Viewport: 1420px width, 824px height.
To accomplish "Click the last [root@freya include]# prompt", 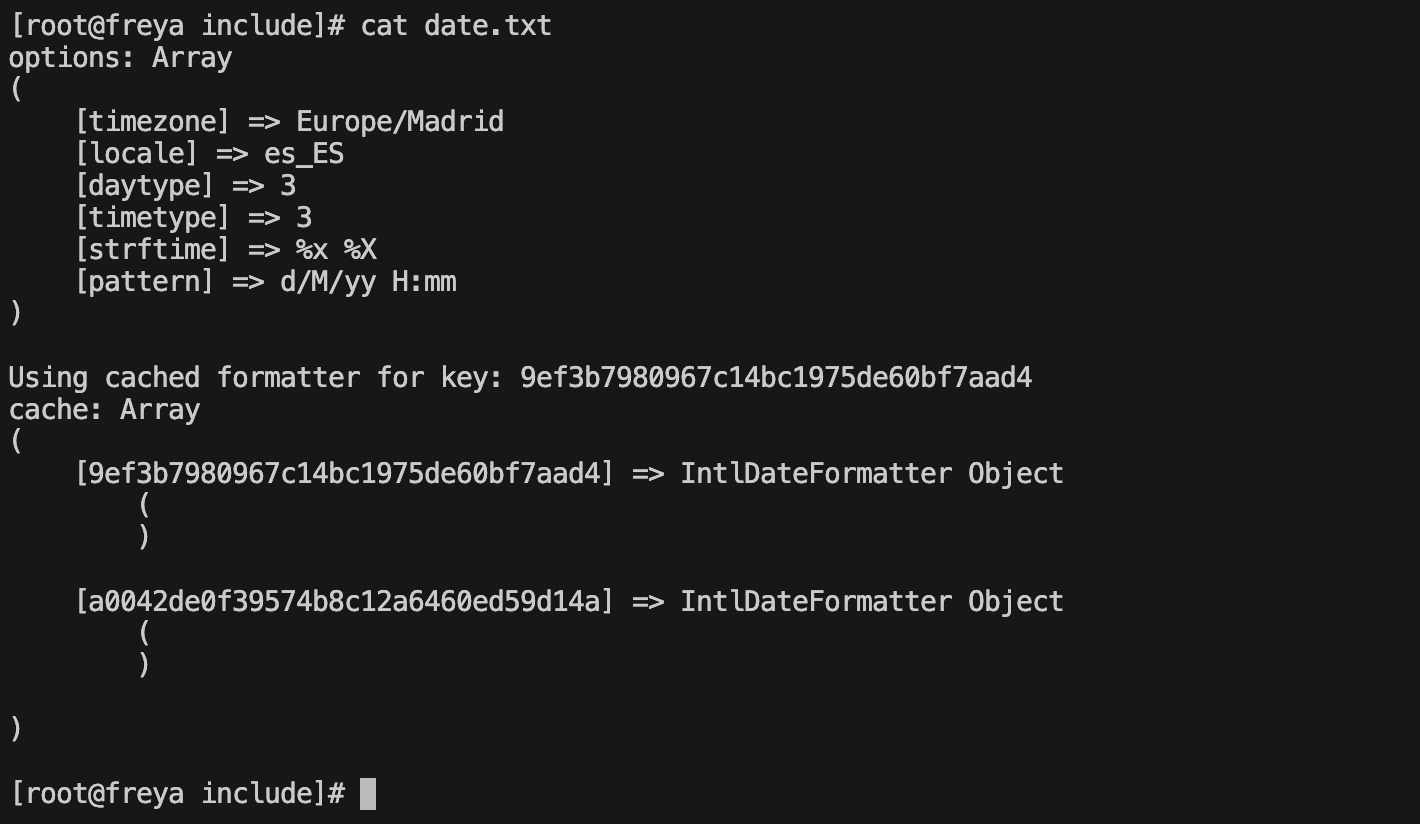I will (x=177, y=793).
